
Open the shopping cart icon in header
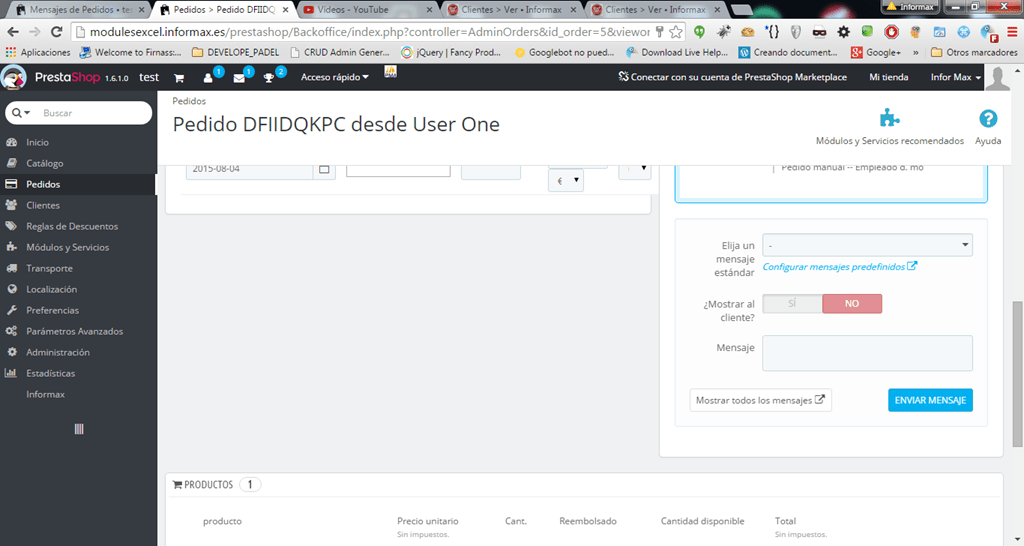click(179, 78)
